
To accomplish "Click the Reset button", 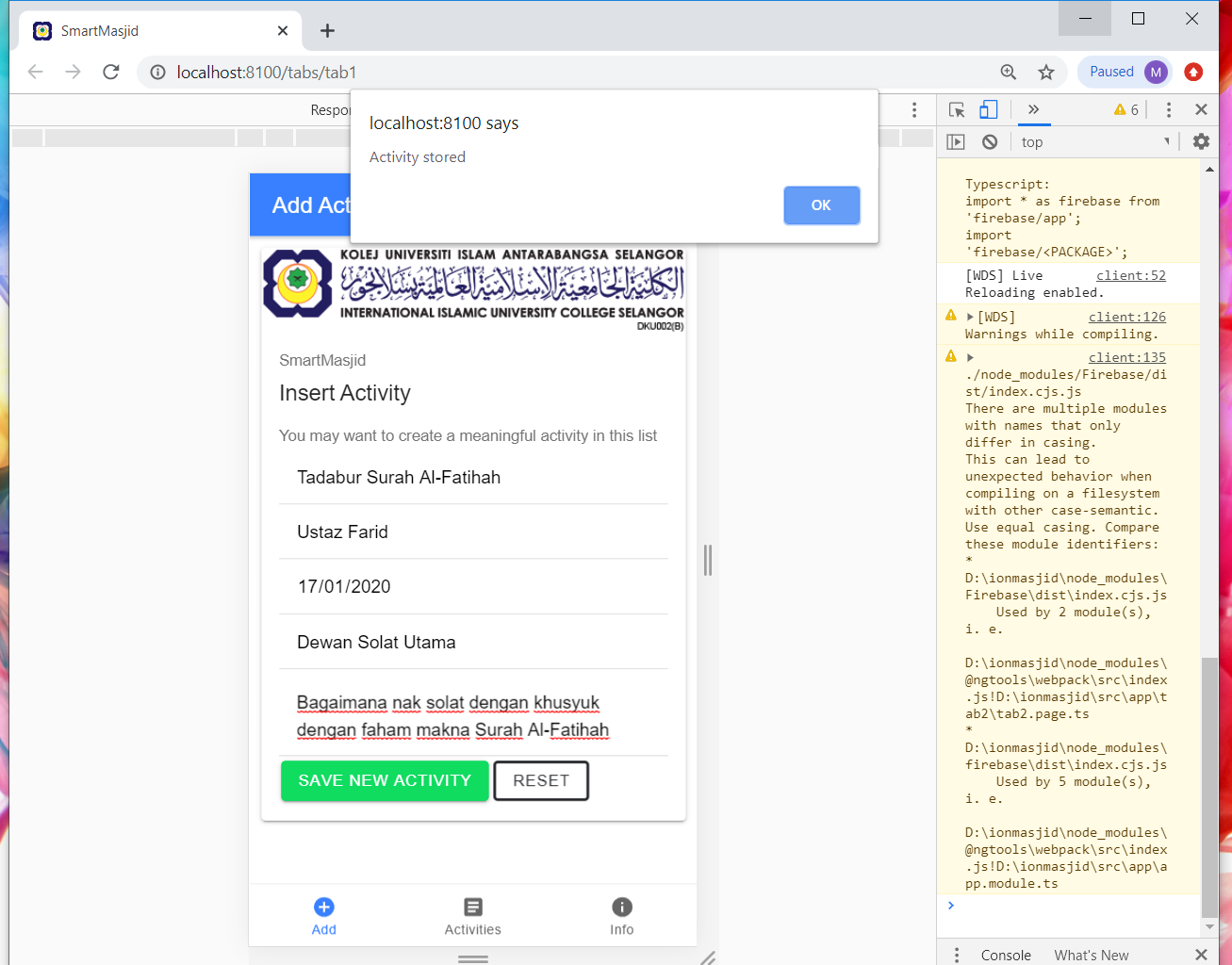I will tap(541, 780).
